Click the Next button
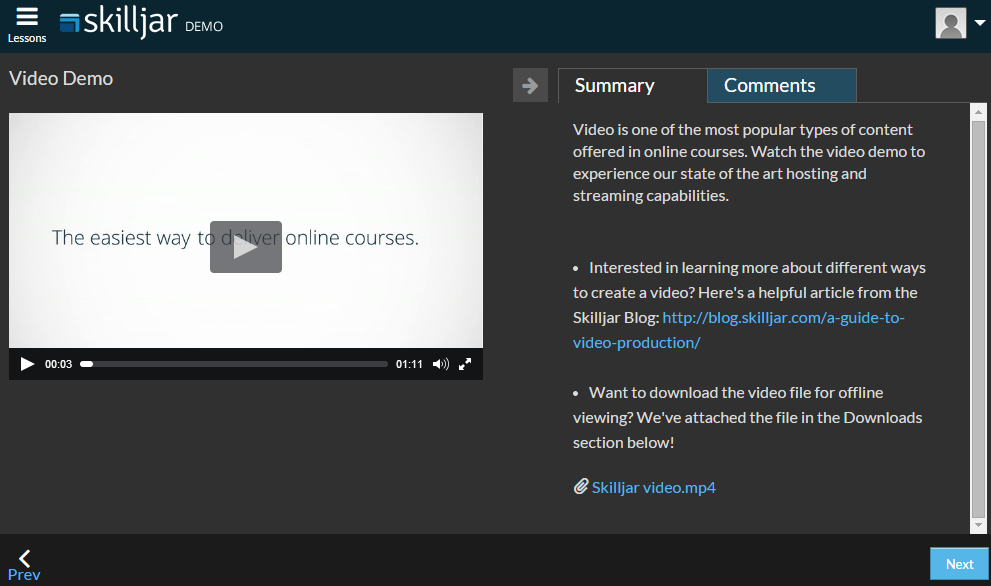The width and height of the screenshot is (991, 586). 959,564
